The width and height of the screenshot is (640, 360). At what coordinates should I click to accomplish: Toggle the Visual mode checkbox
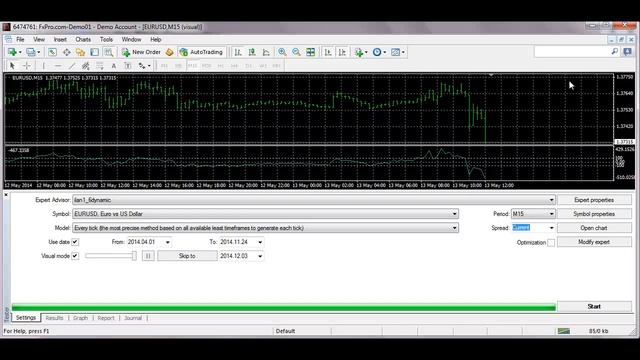[75, 256]
